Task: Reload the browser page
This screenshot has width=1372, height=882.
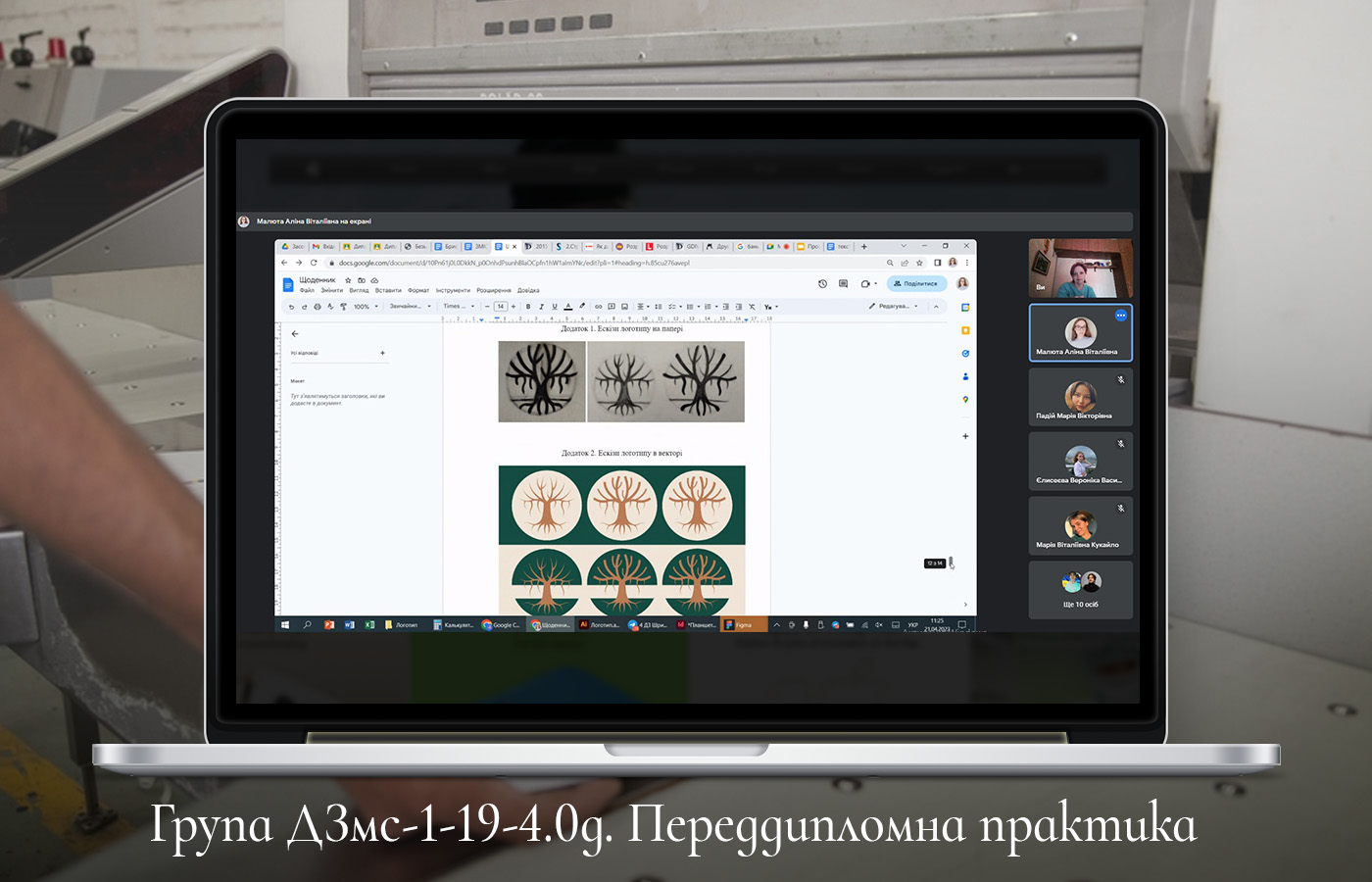Action: 314,263
